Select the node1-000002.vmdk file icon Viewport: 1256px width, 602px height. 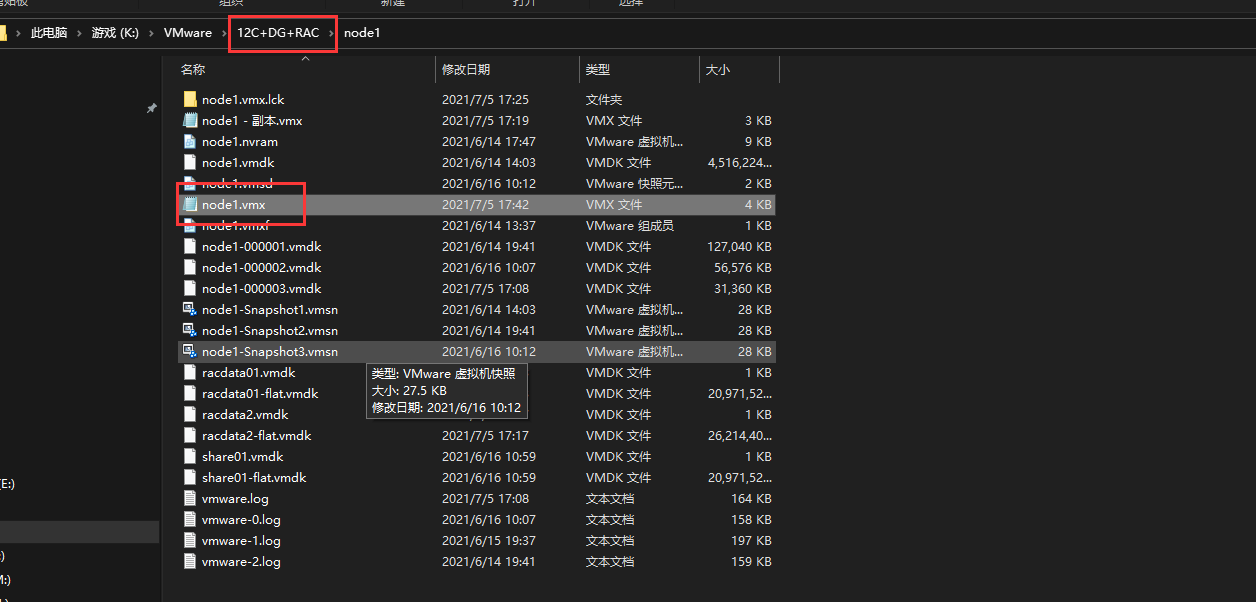pyautogui.click(x=190, y=267)
